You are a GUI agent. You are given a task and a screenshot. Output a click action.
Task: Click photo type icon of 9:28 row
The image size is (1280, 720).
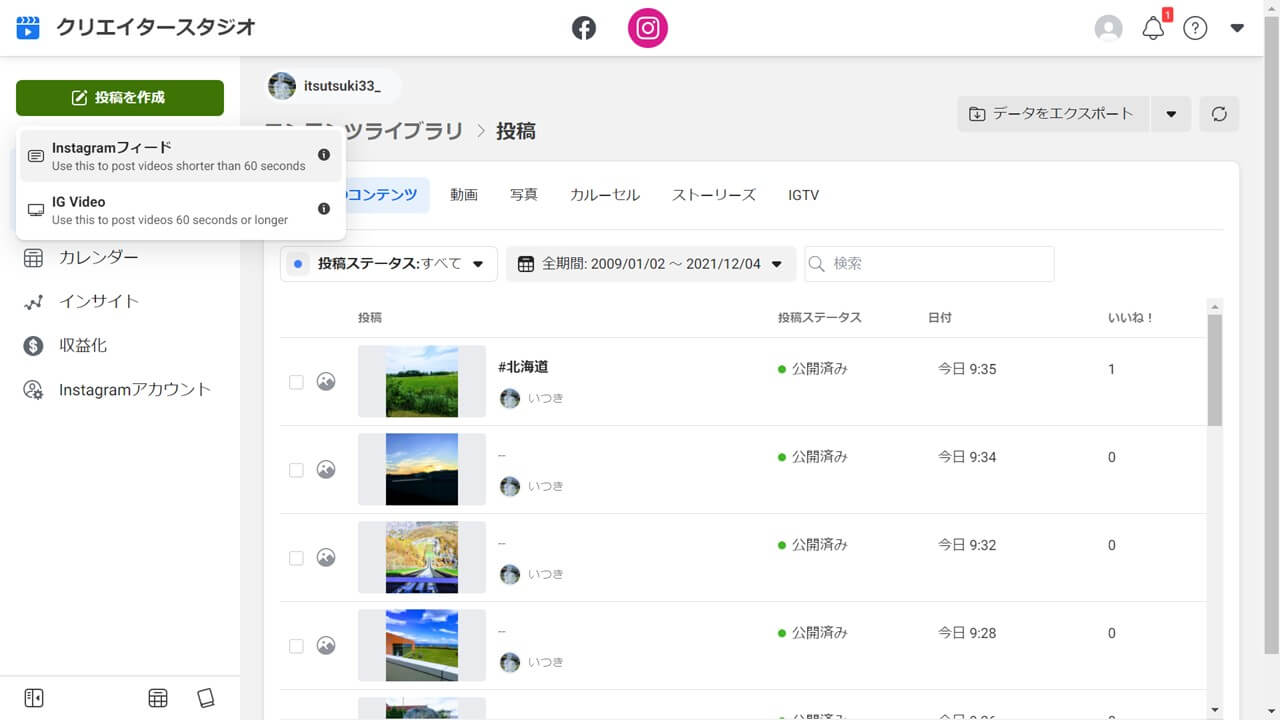tap(326, 646)
